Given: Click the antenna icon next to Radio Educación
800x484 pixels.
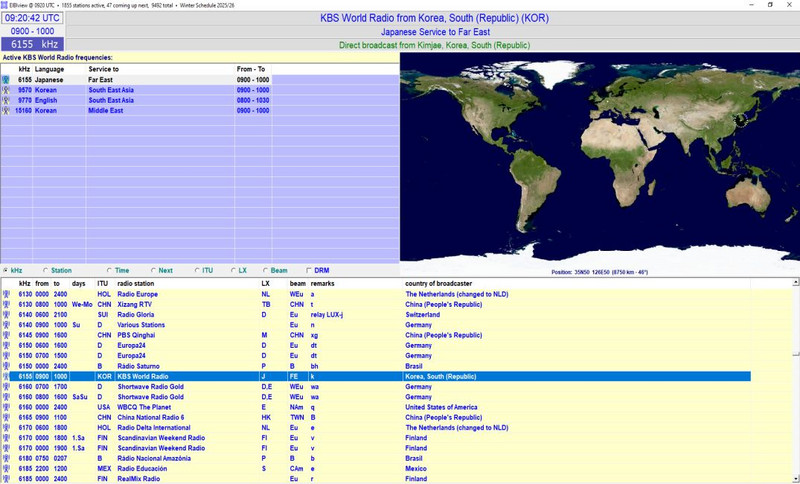Looking at the screenshot, I should point(7,468).
